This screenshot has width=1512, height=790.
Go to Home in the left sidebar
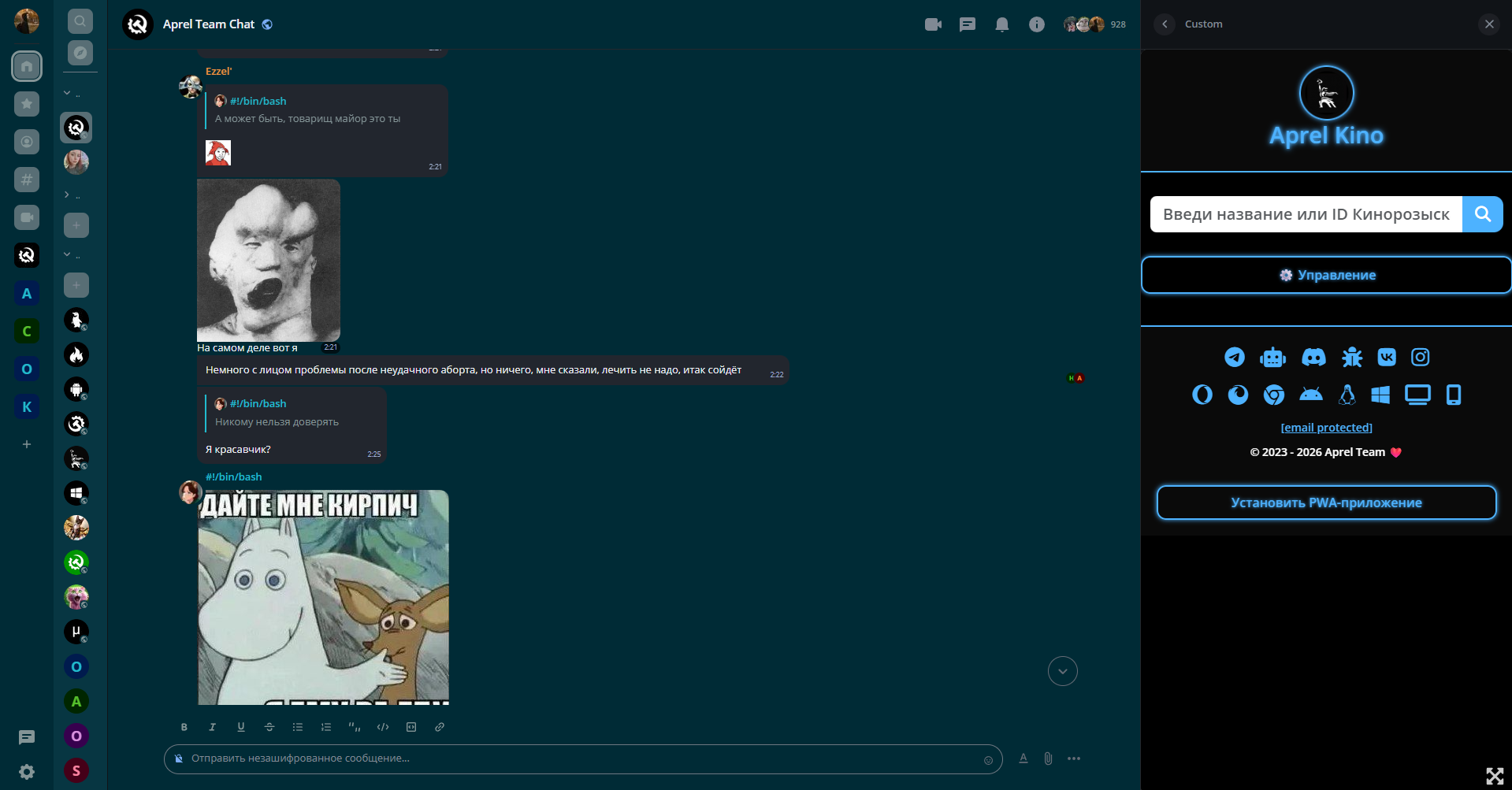tap(27, 66)
